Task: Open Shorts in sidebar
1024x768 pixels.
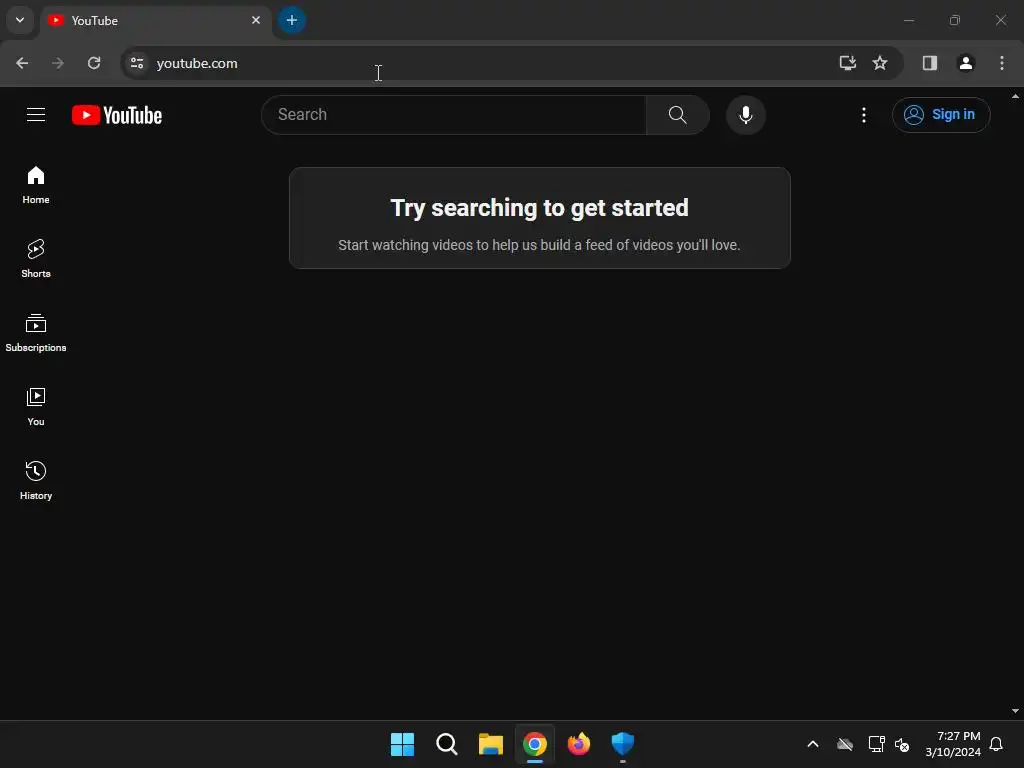Action: click(x=36, y=259)
